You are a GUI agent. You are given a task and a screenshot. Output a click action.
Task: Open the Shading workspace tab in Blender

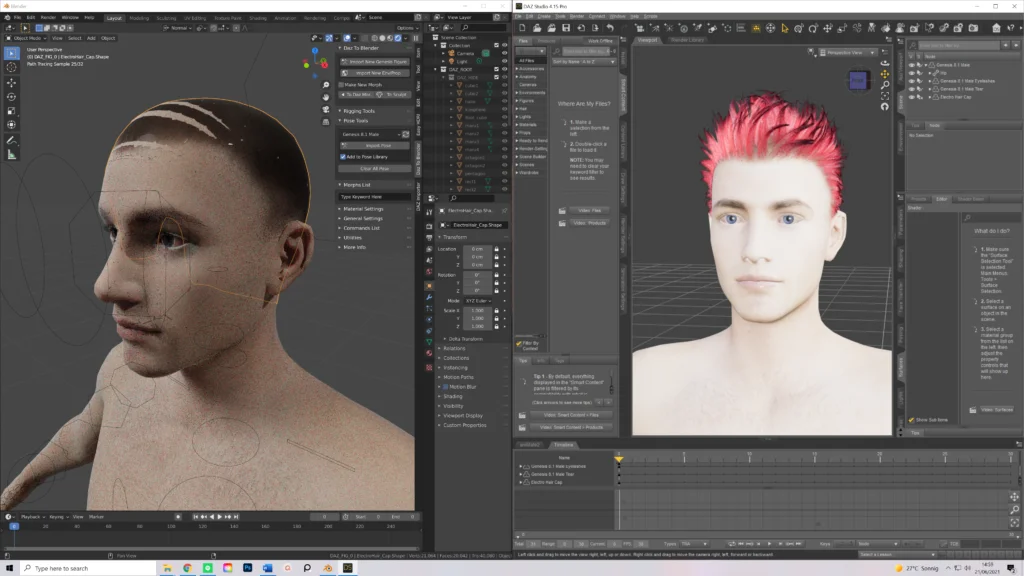258,18
